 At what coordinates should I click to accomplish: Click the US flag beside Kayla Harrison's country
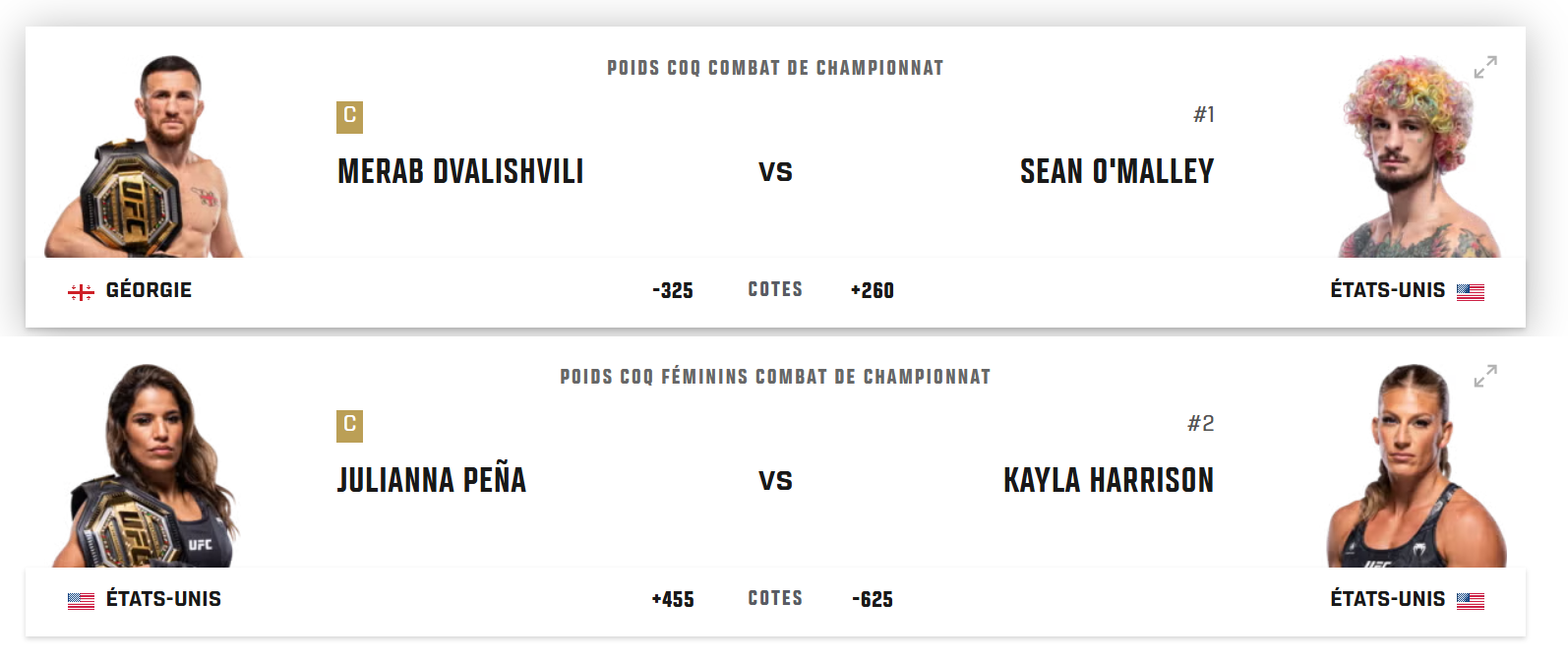[1471, 600]
